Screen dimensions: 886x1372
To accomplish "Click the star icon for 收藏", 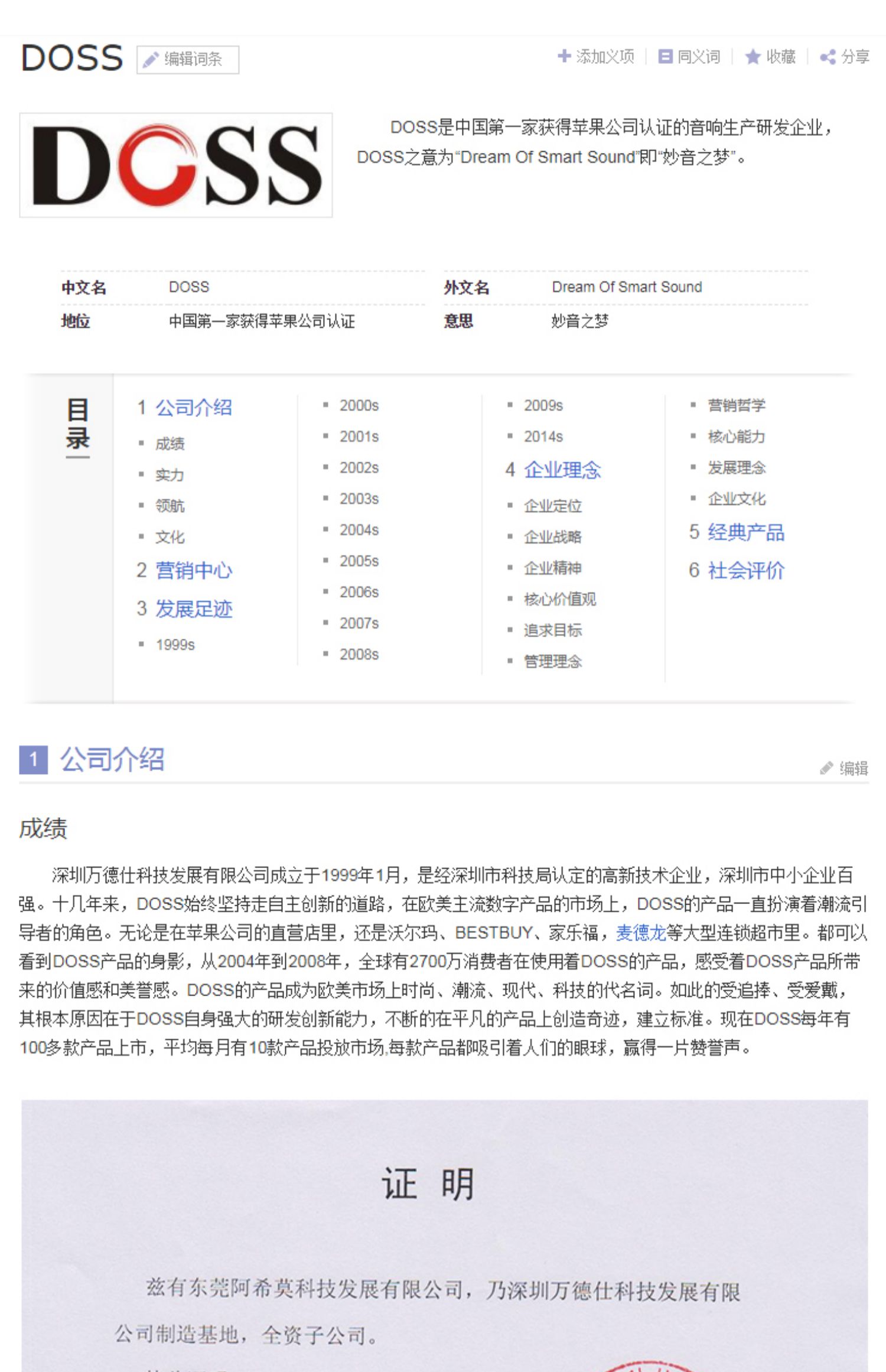I will point(752,57).
